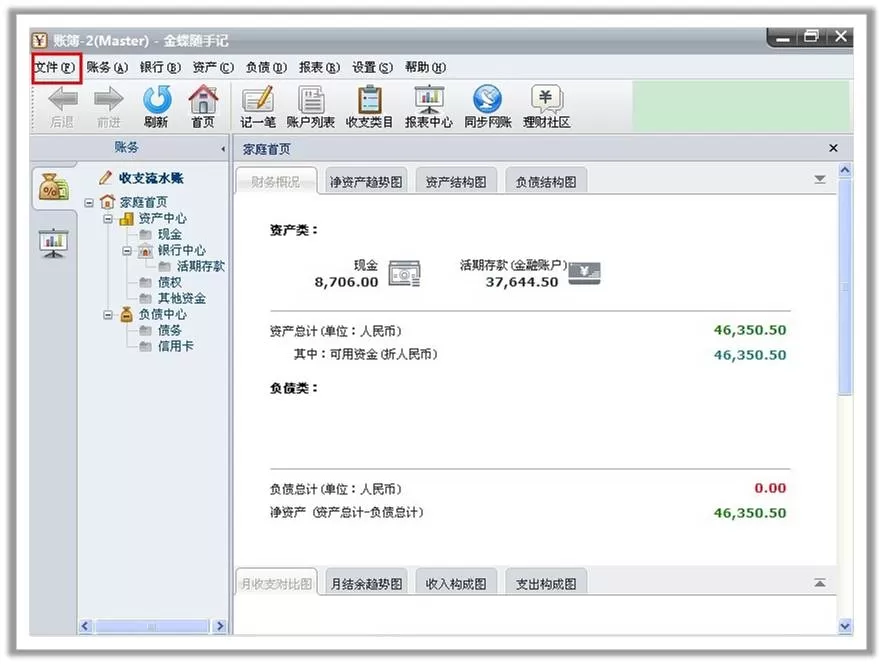Collapse the upper chart tabs section

point(820,180)
